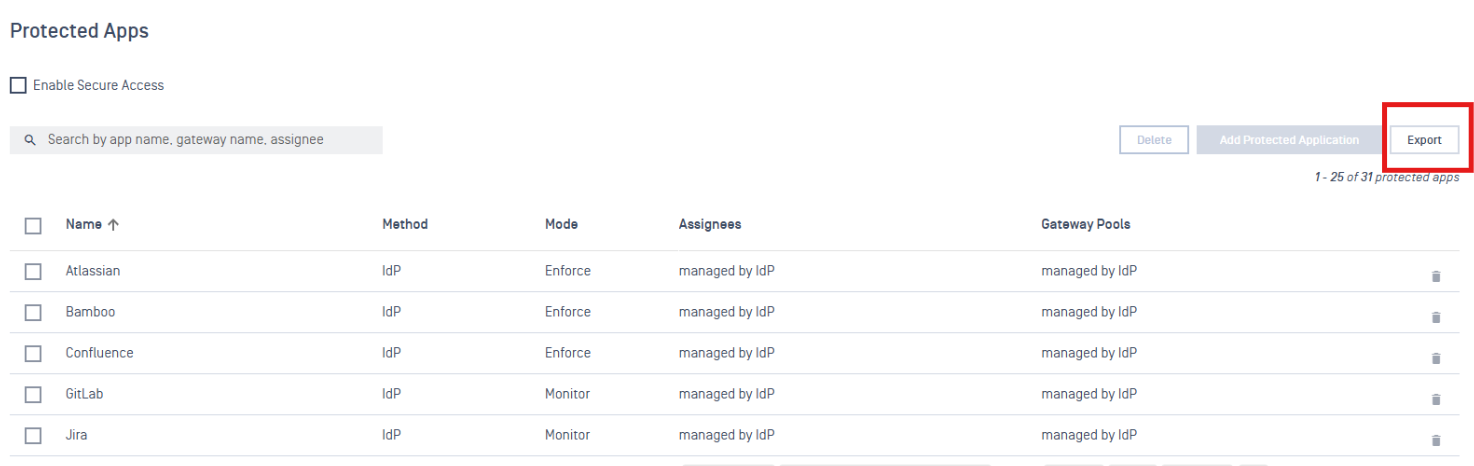Screen dimensions: 1474x466
Task: Check the Bamboo row checkbox
Action: point(33,312)
